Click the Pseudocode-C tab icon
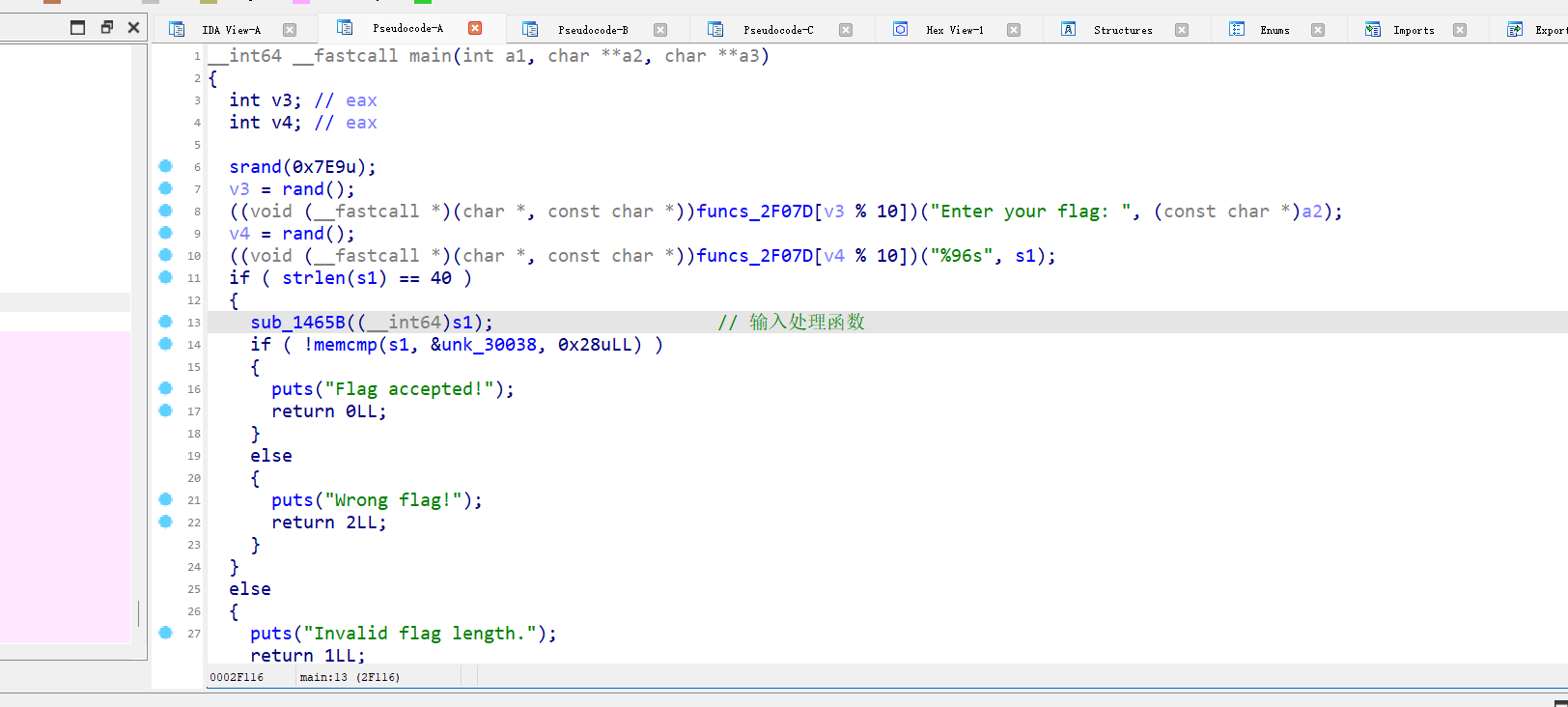The image size is (1568, 707). (x=715, y=29)
